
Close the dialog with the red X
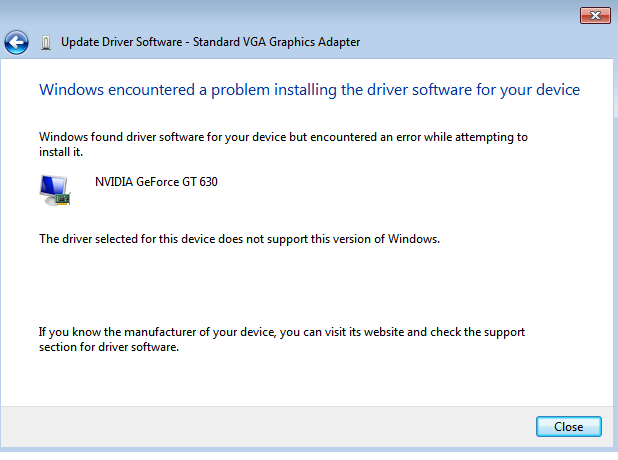[x=595, y=16]
